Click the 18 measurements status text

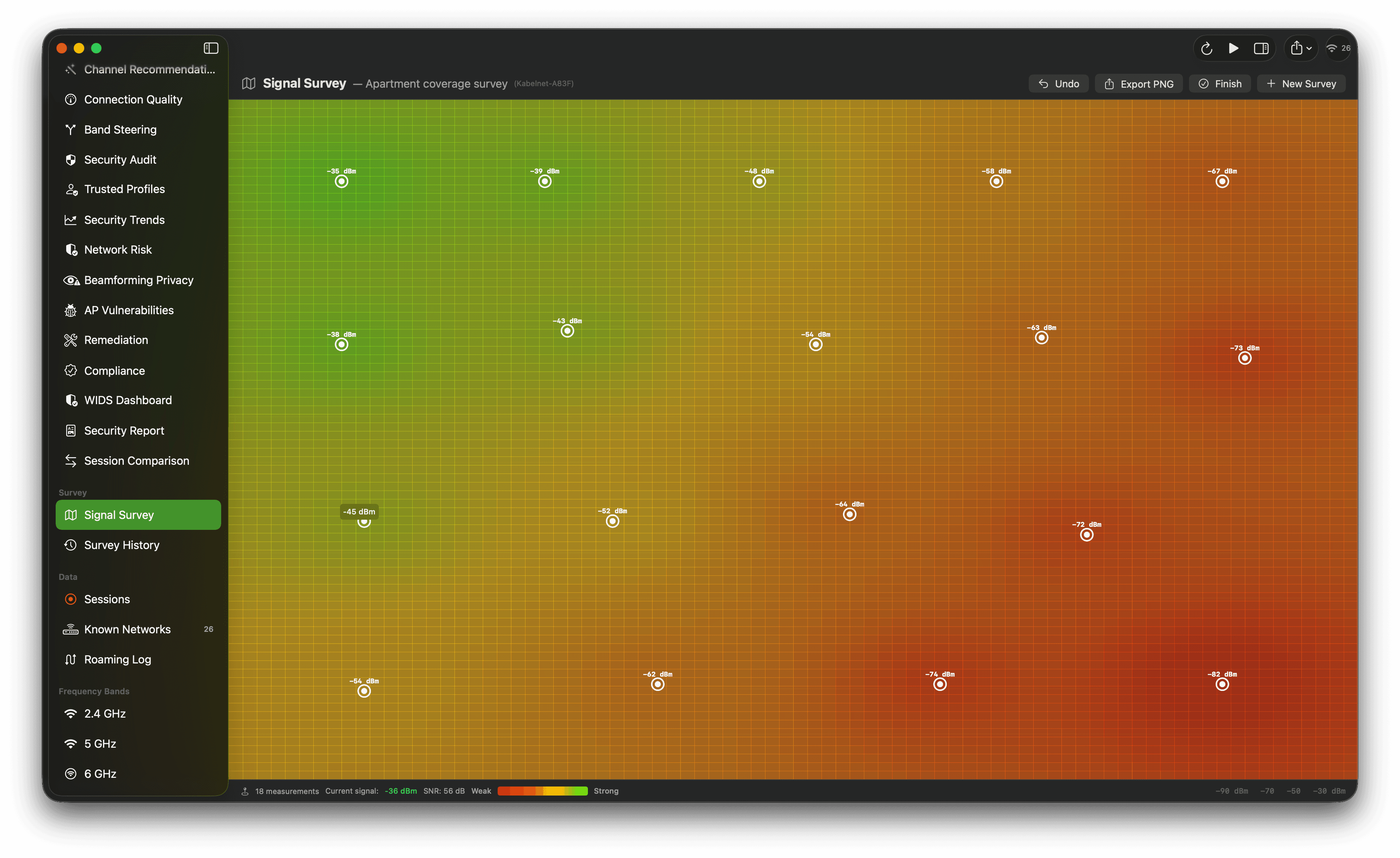coord(287,791)
